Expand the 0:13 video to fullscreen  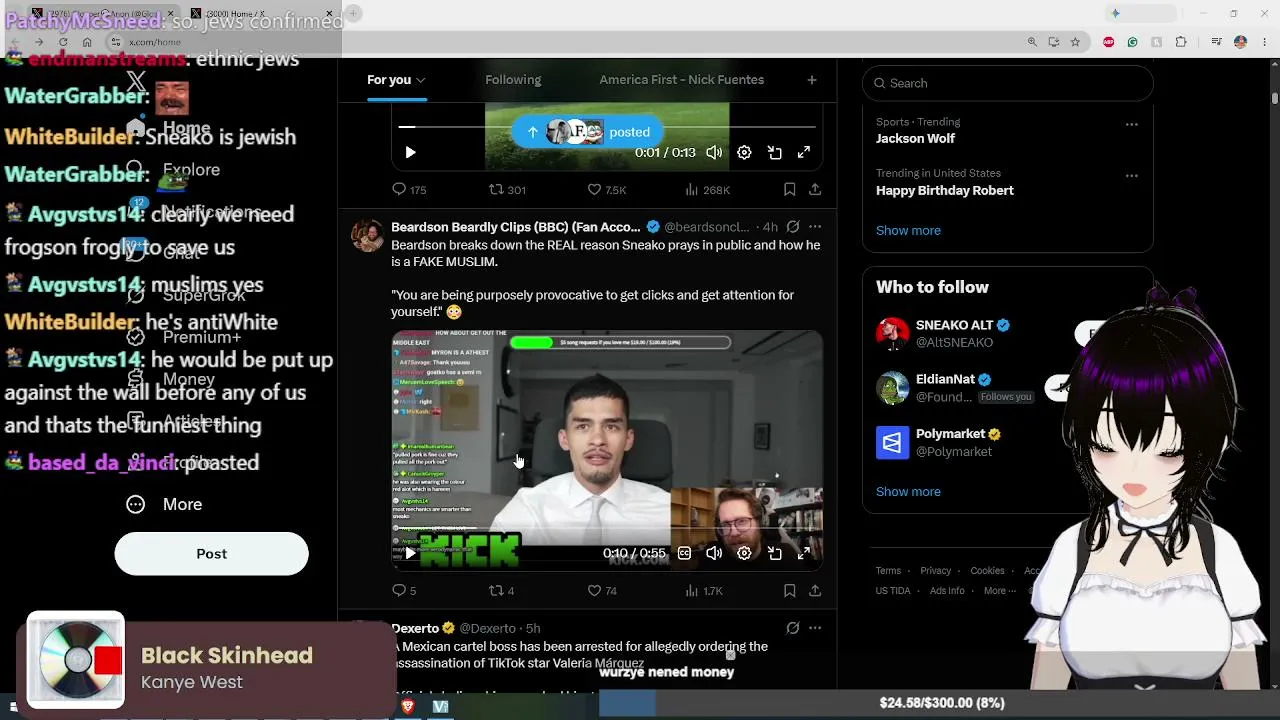(x=804, y=153)
